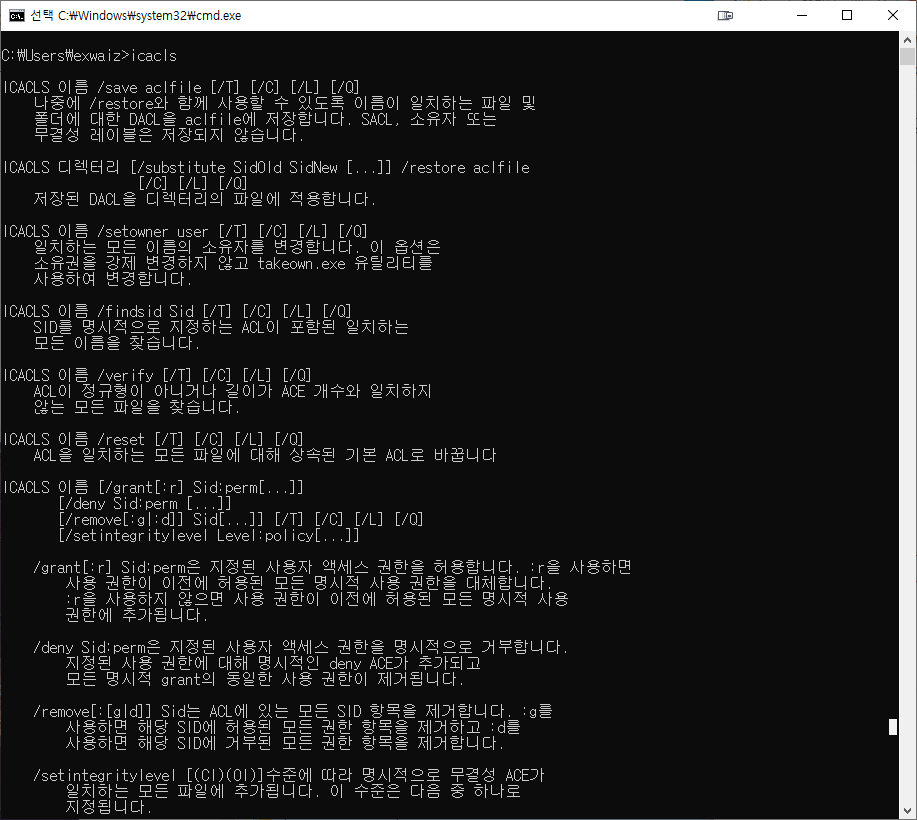Click '/substitute SidOld SidNew' text
The width and height of the screenshot is (917, 820).
[235, 167]
